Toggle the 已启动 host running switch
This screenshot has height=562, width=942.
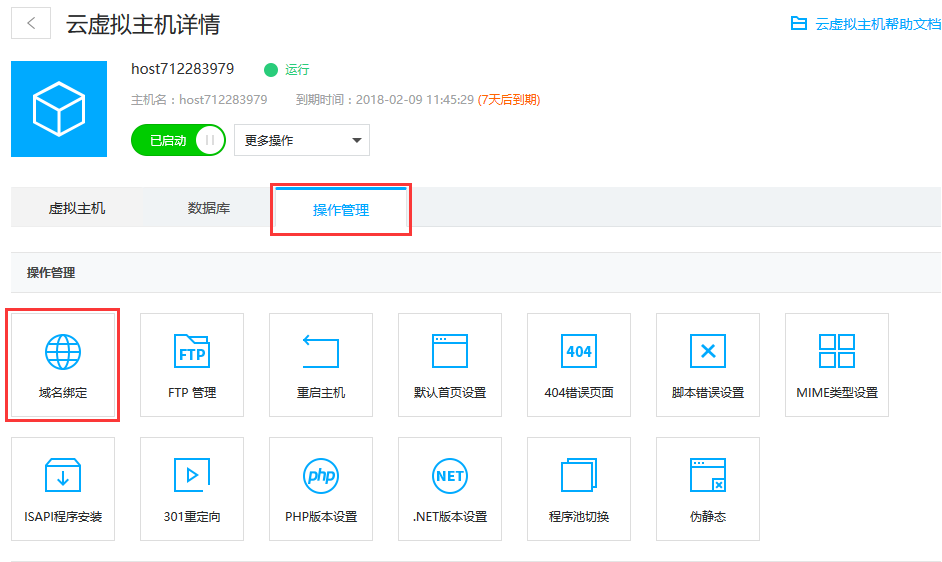(x=179, y=141)
